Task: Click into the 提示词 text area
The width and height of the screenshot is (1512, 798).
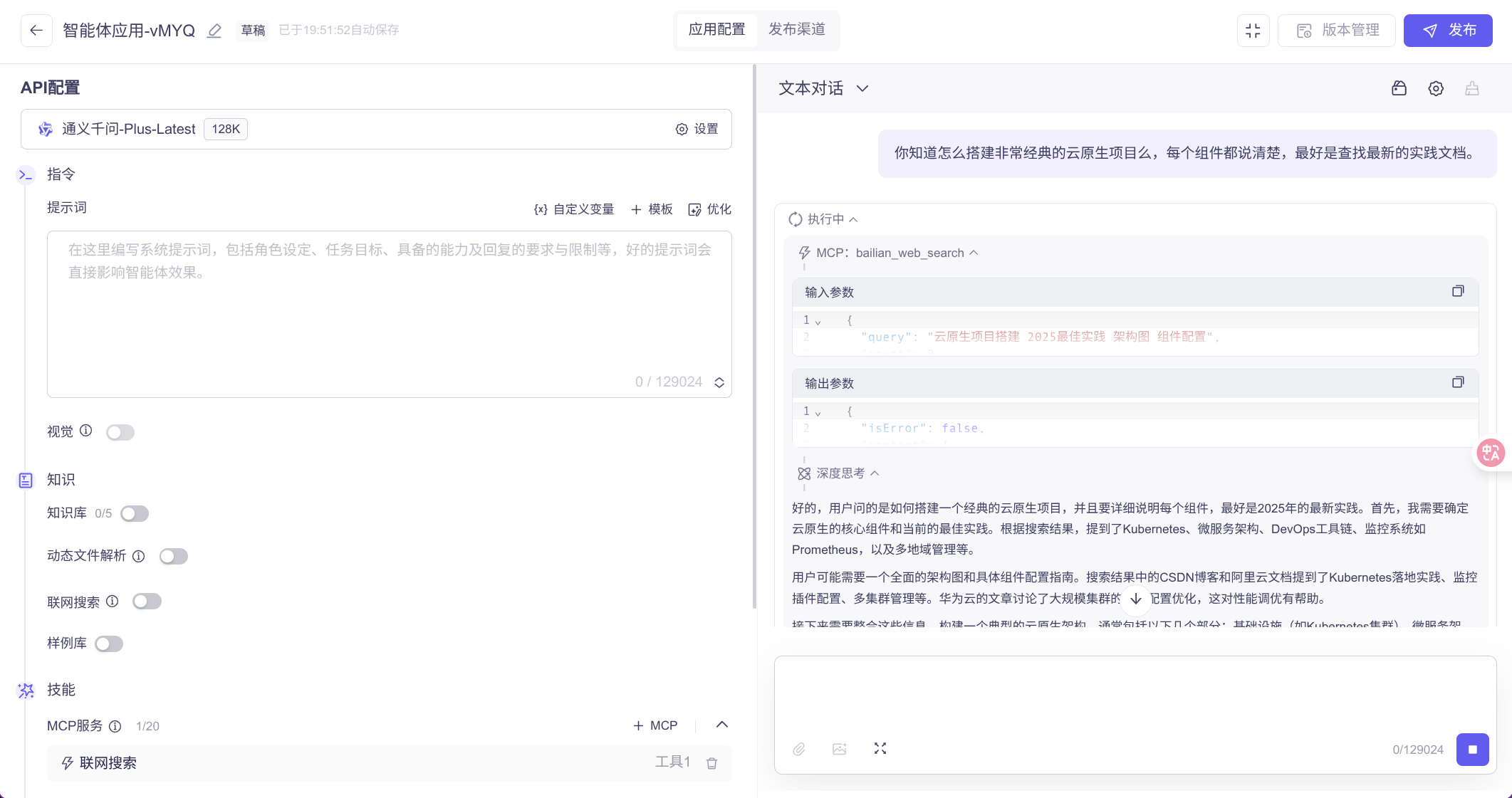Action: (389, 313)
